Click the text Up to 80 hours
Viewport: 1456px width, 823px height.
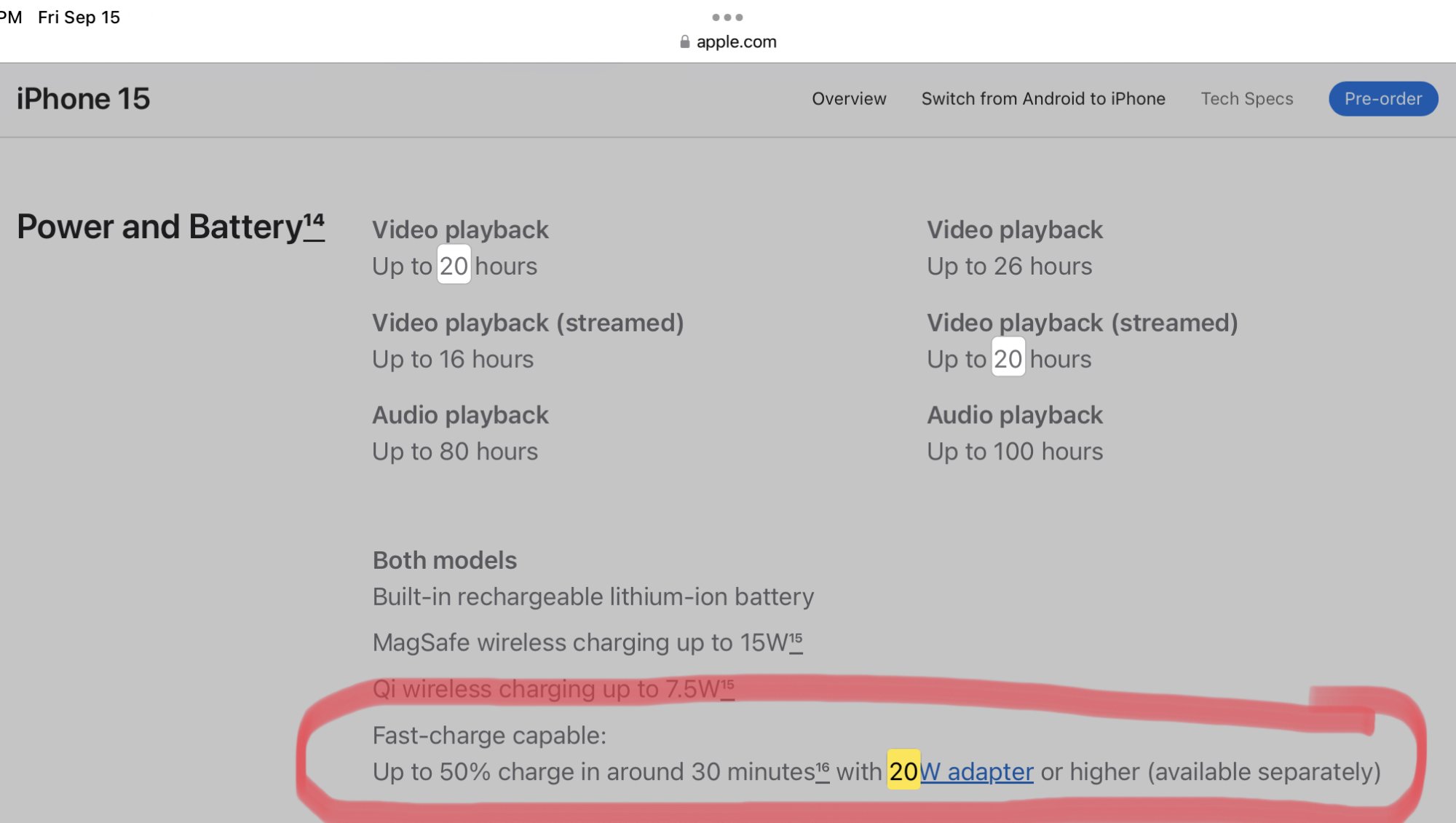coord(455,452)
